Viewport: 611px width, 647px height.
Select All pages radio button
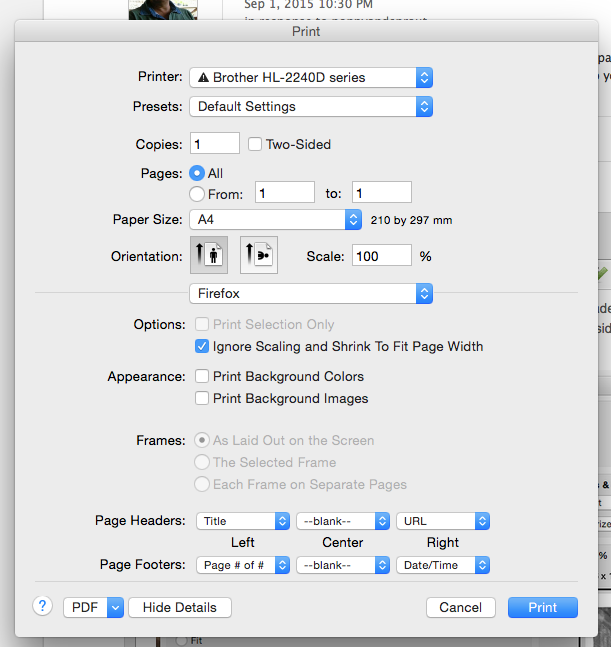[197, 173]
